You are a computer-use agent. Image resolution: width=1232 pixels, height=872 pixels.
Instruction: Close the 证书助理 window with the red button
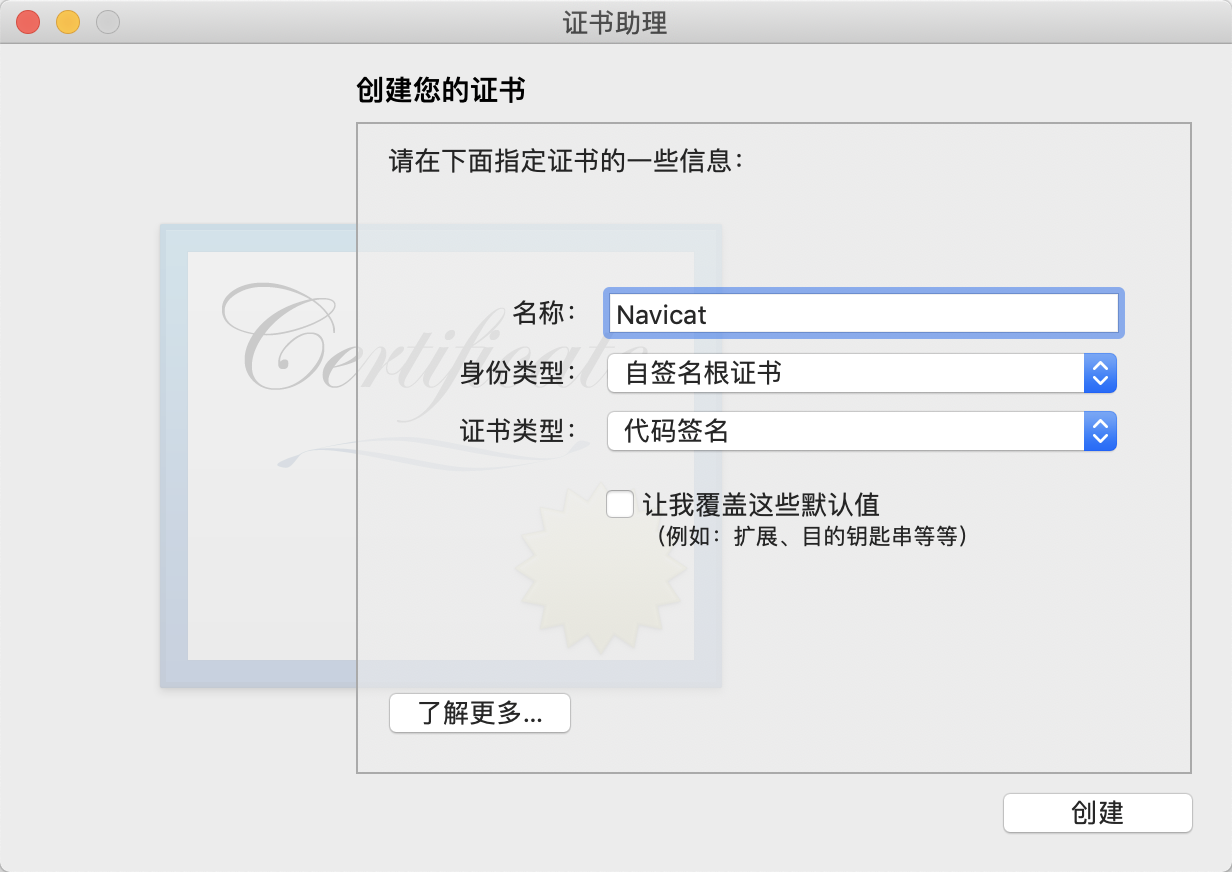(x=28, y=22)
